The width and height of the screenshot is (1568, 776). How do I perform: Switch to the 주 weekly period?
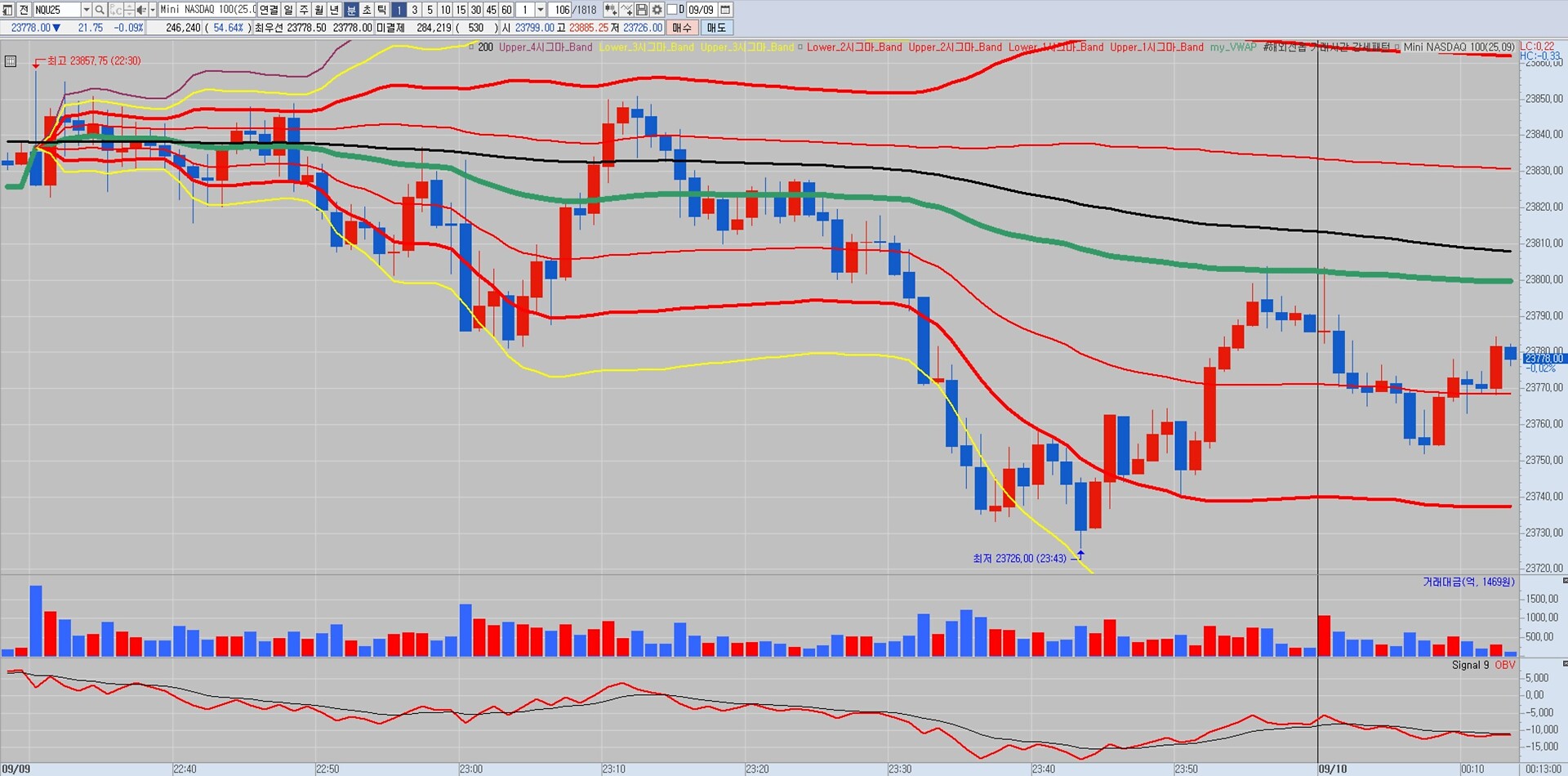point(304,10)
